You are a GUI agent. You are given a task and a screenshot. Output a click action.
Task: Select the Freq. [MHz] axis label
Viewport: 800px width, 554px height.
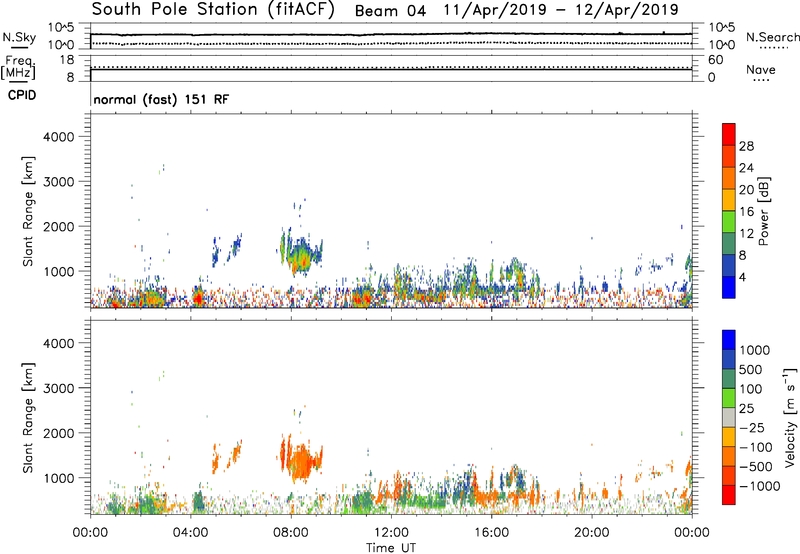point(18,67)
